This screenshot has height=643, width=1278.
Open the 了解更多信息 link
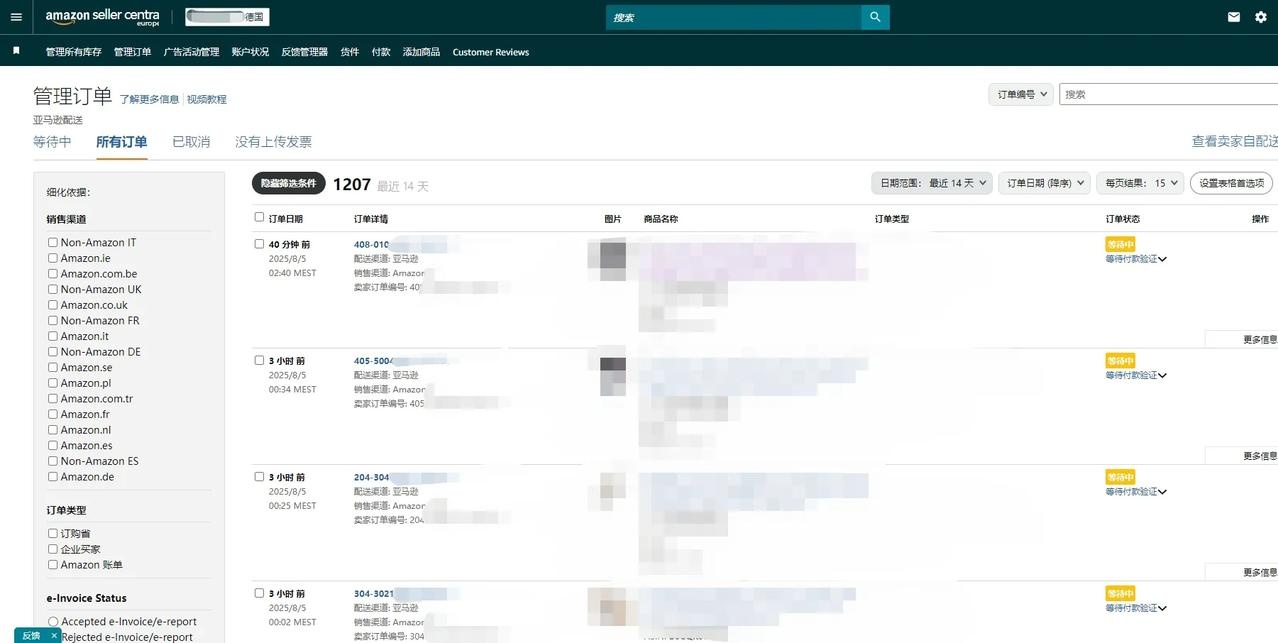(150, 99)
